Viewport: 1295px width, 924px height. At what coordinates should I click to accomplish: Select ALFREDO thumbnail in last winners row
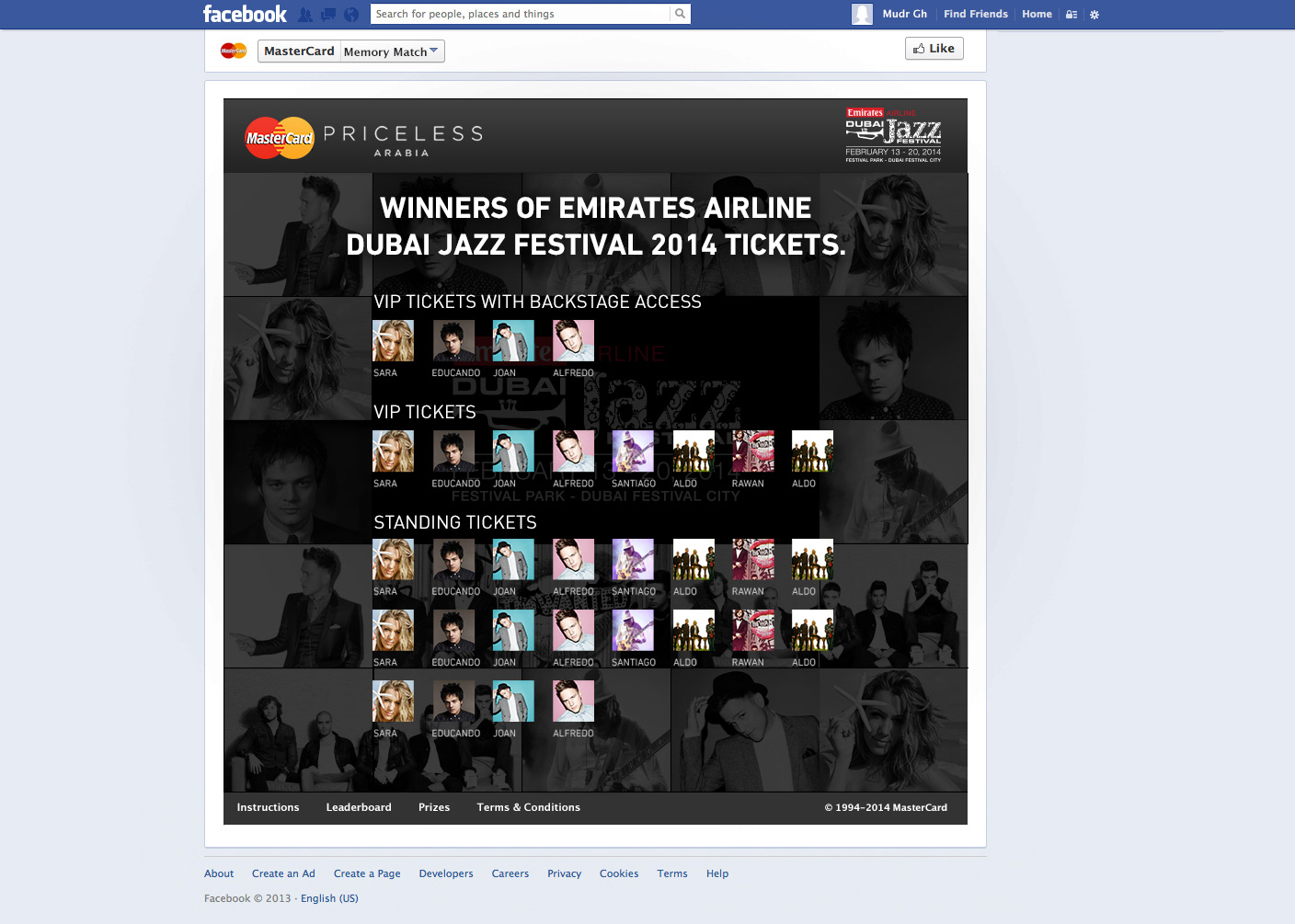[573, 702]
